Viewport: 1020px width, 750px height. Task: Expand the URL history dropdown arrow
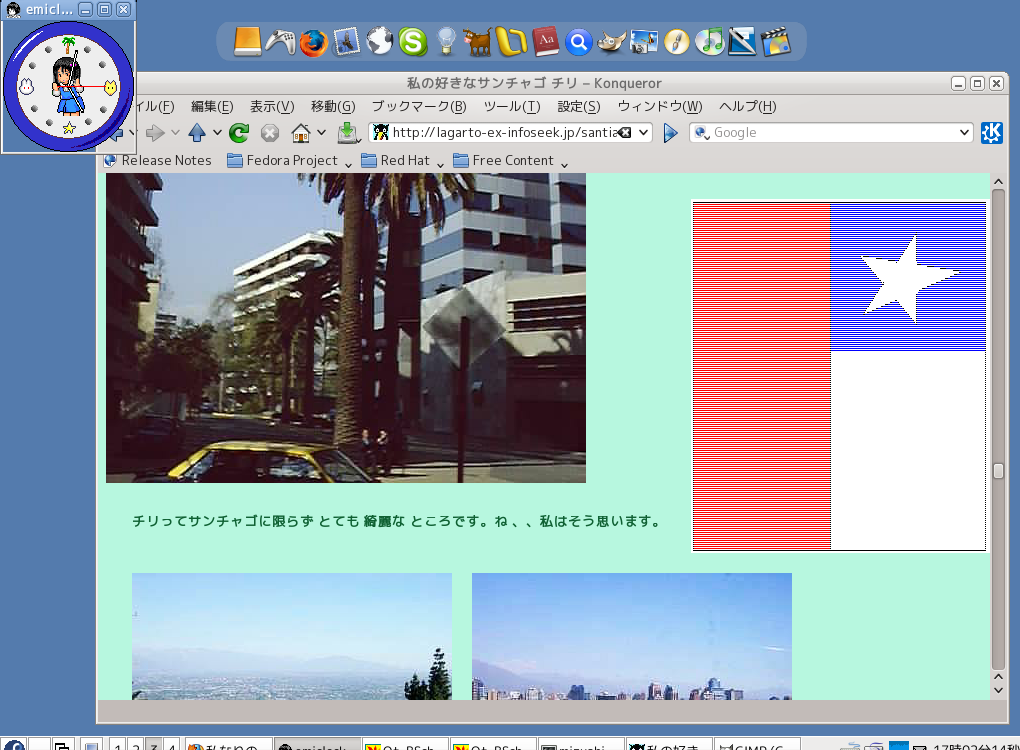point(643,132)
